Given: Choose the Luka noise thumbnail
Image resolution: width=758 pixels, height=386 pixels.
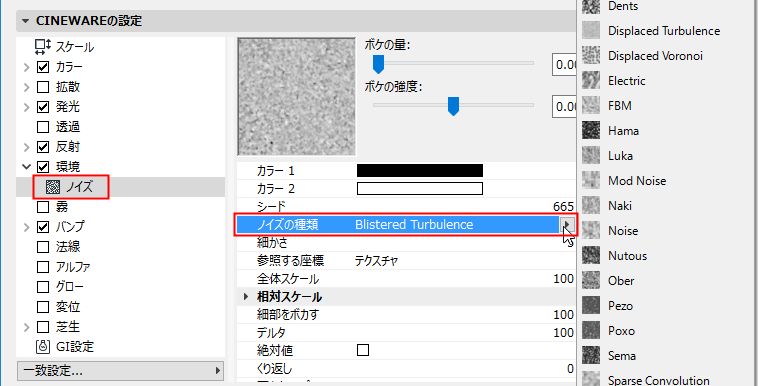Looking at the screenshot, I should [591, 156].
